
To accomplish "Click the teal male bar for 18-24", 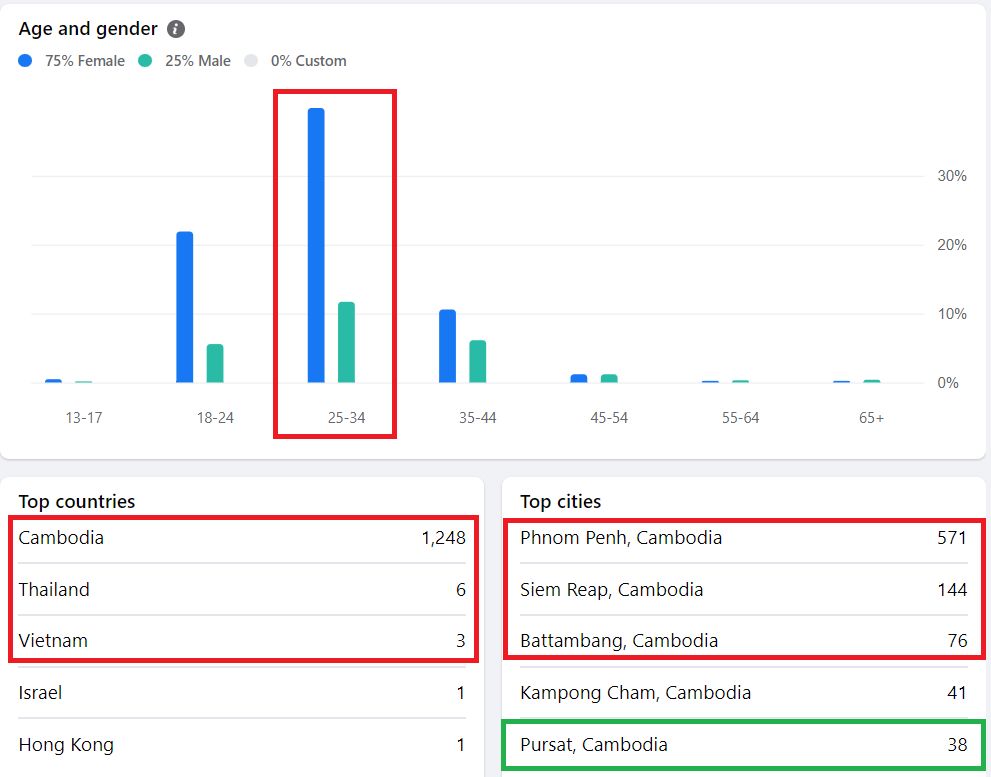I will tap(215, 364).
